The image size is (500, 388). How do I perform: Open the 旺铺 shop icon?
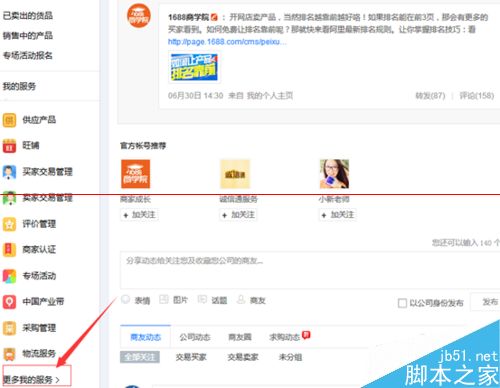pyautogui.click(x=9, y=146)
